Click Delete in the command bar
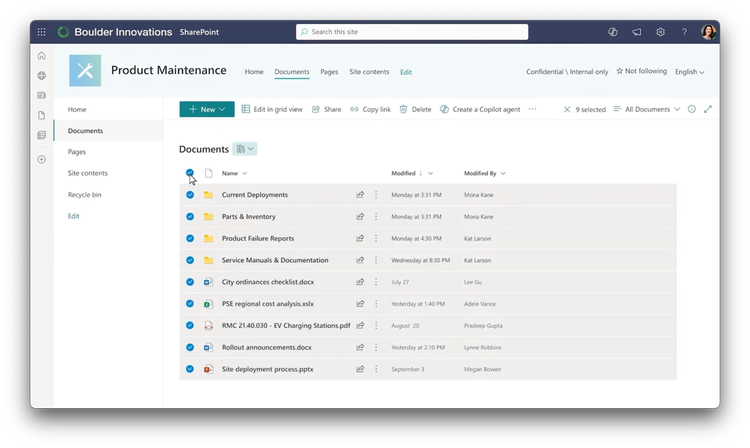Screen dimensions: 750x448 pyautogui.click(x=415, y=109)
